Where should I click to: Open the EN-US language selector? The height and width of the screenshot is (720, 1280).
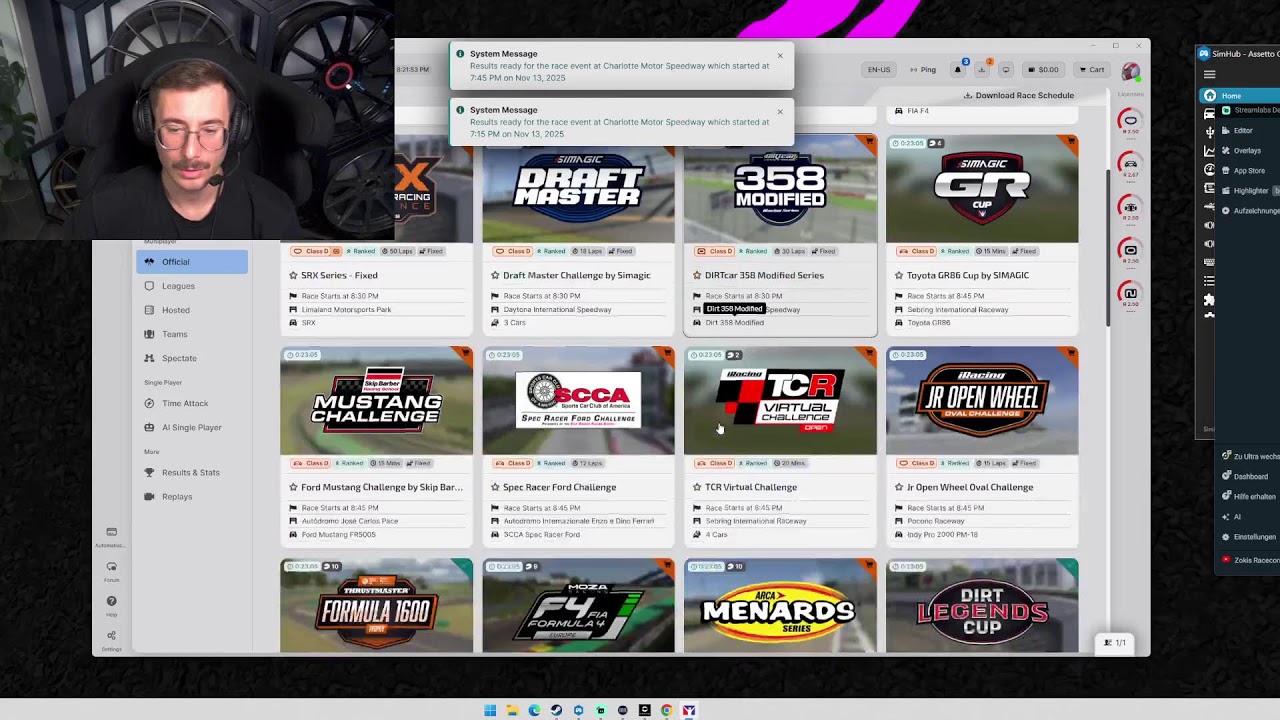pyautogui.click(x=879, y=70)
